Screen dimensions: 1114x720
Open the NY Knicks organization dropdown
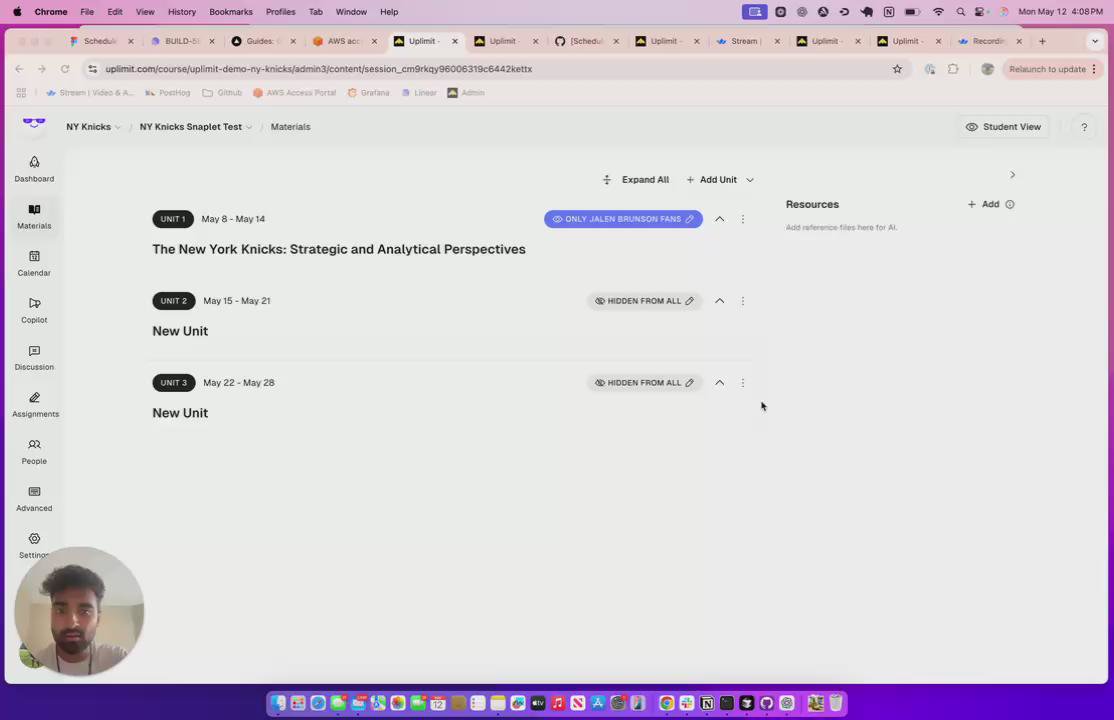pos(93,127)
